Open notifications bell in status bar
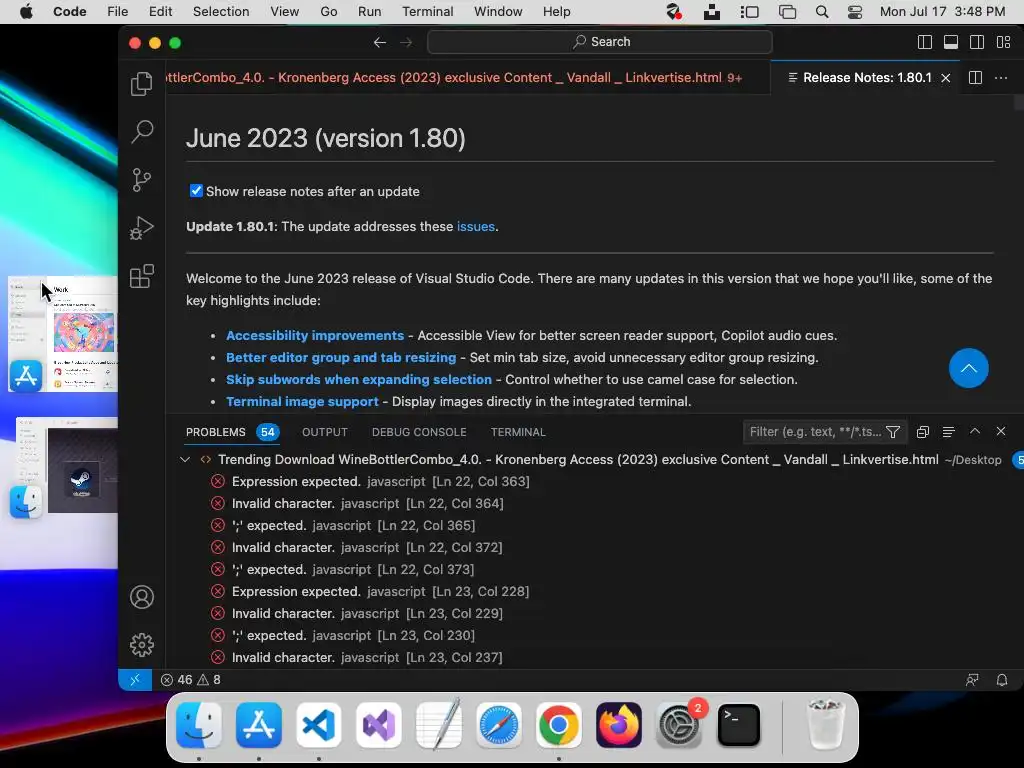 pyautogui.click(x=1002, y=680)
